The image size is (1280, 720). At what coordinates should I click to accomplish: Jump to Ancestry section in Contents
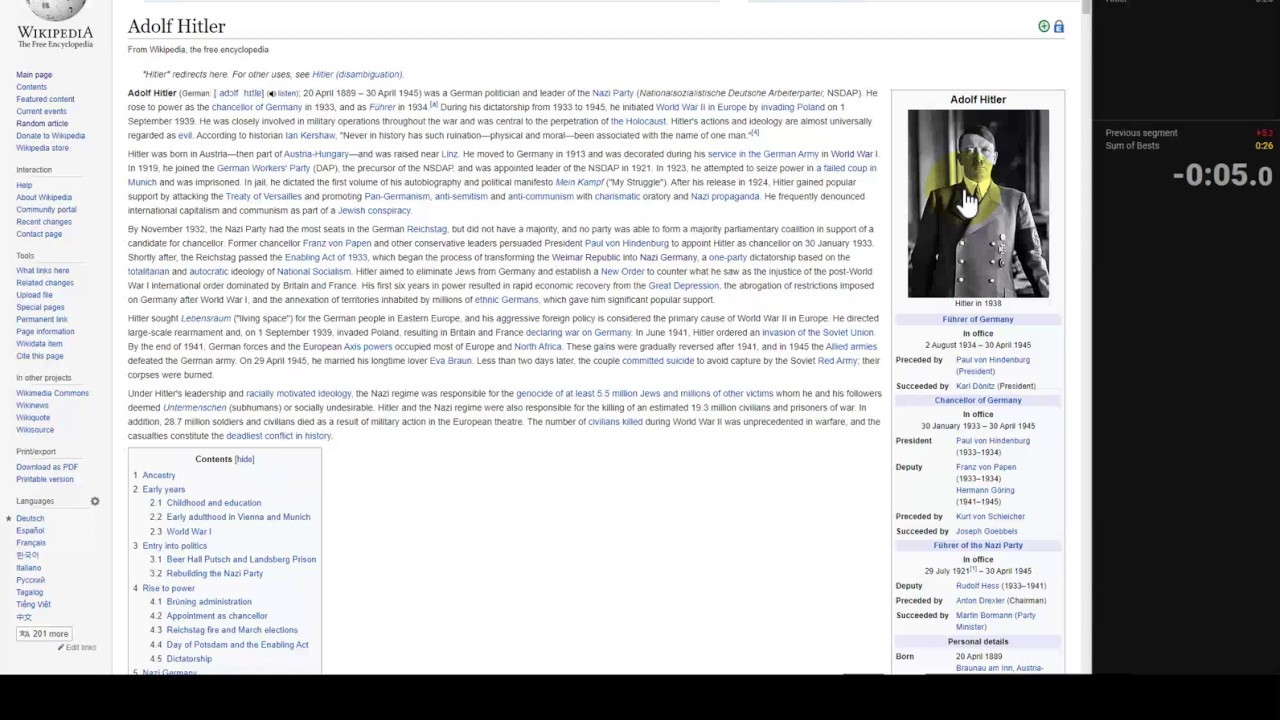click(x=159, y=475)
